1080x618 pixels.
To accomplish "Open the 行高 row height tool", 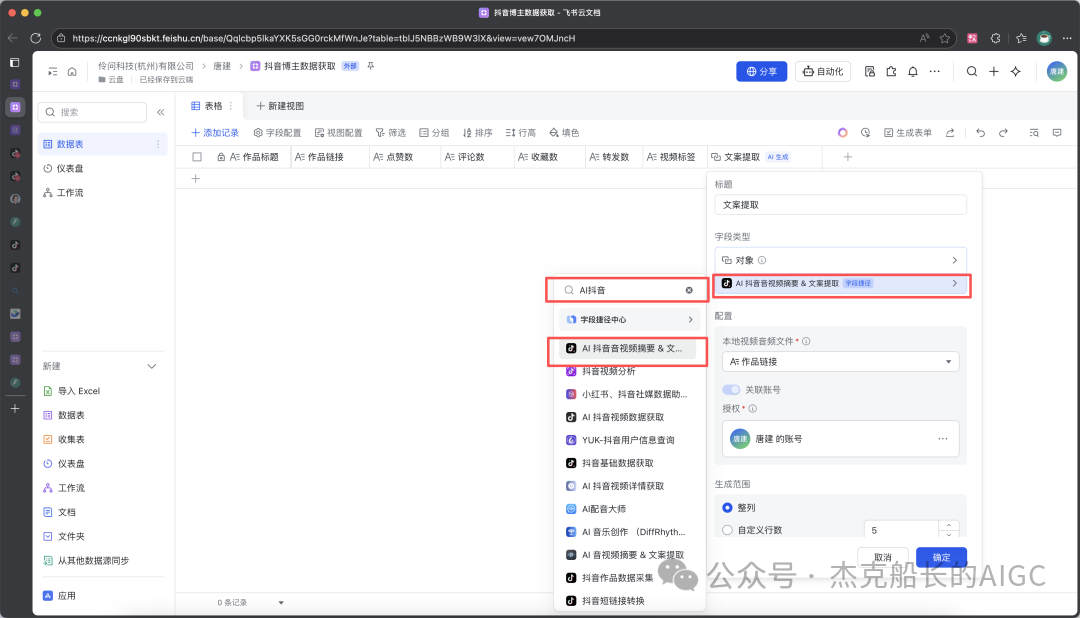I will pos(520,133).
